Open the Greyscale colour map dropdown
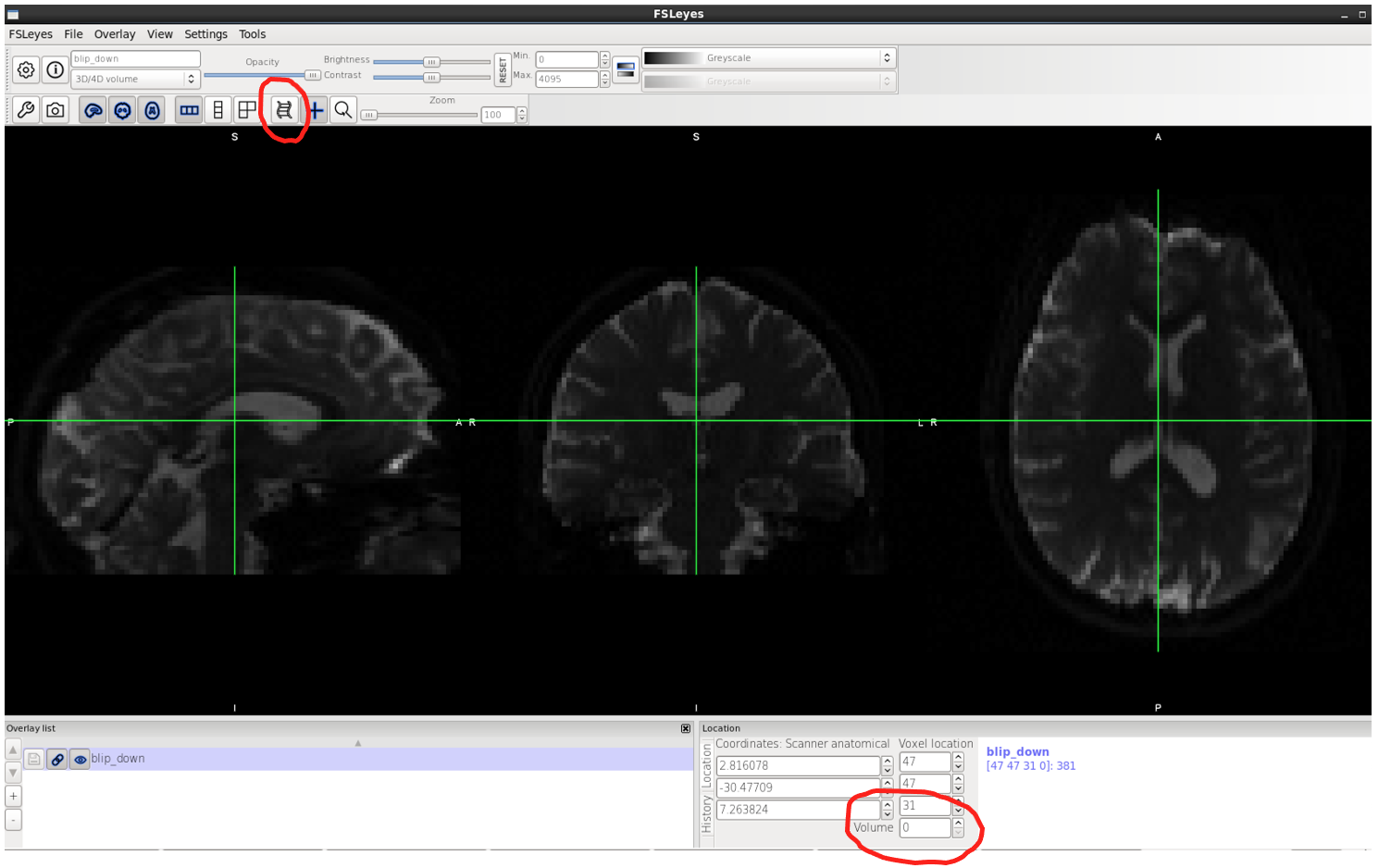Image resolution: width=1379 pixels, height=868 pixels. point(768,57)
